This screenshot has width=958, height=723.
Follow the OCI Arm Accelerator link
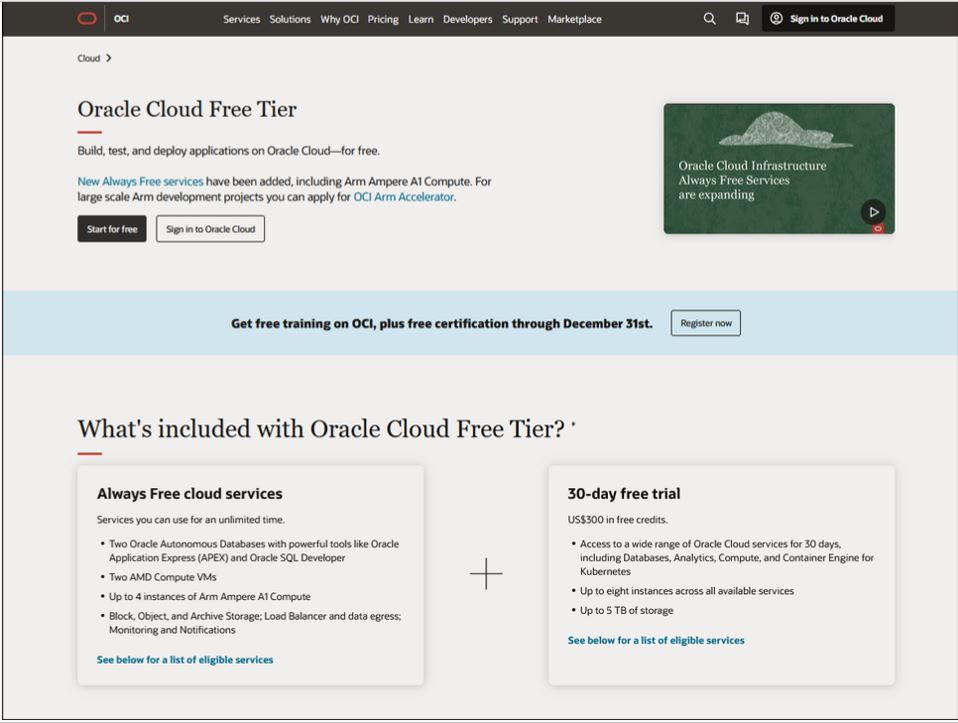pos(402,197)
